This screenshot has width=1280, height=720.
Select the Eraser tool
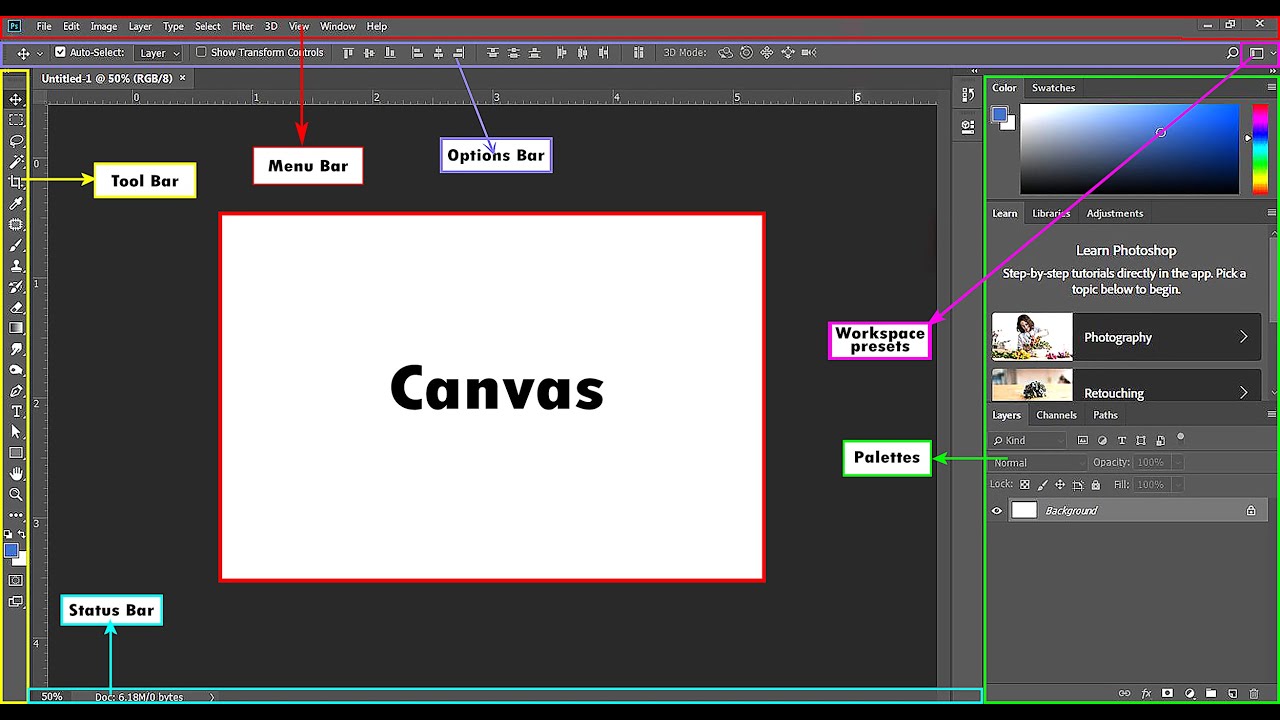(16, 308)
